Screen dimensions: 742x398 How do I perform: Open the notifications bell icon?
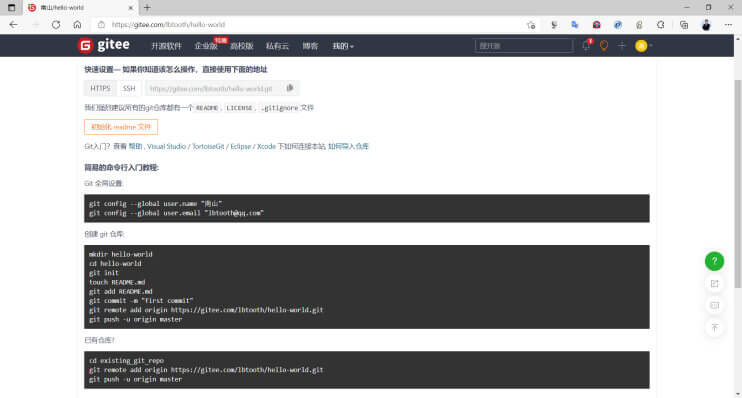586,45
